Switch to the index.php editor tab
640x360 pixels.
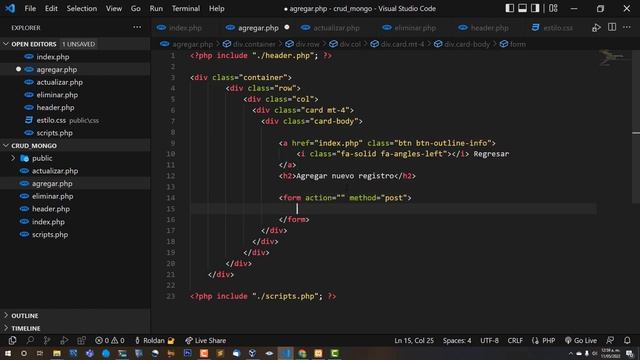[x=180, y=28]
